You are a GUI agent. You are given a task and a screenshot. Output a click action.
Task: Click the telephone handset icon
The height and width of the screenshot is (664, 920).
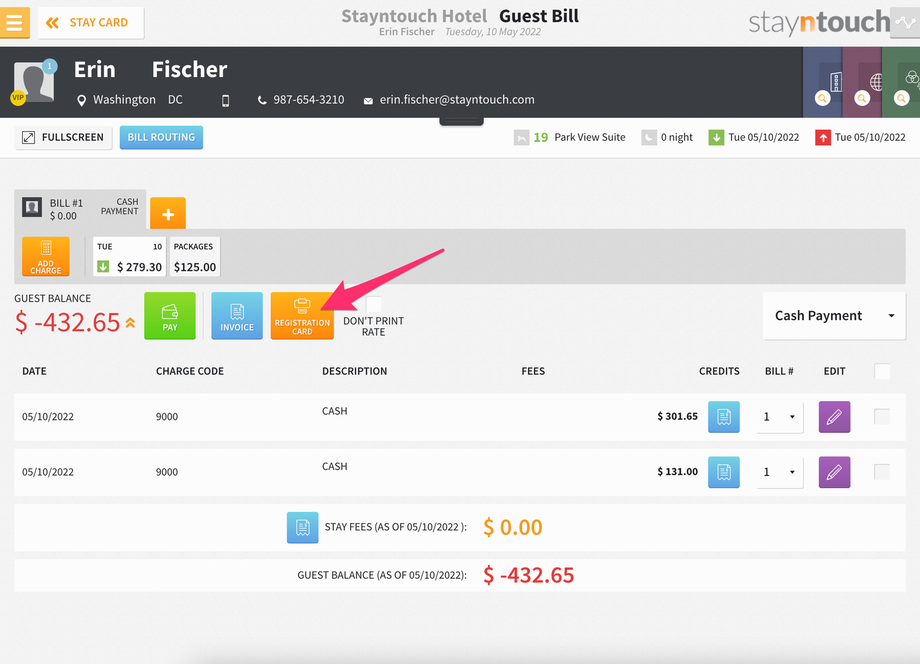point(262,100)
